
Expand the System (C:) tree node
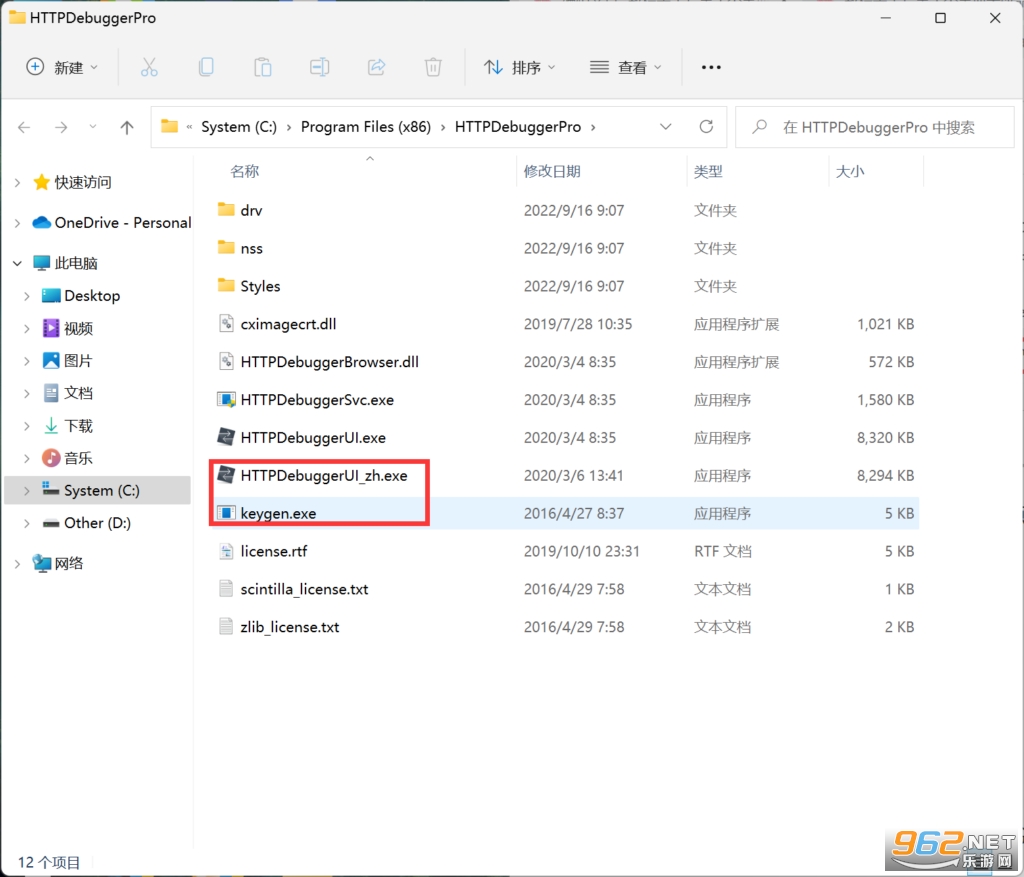tap(27, 490)
